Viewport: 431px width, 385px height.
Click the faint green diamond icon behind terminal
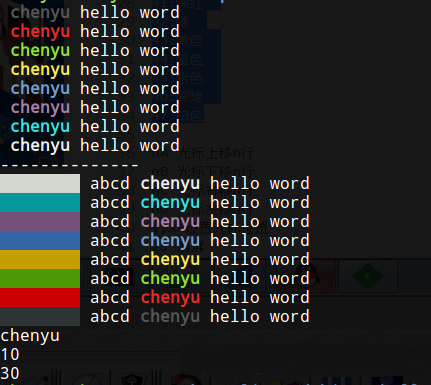tap(368, 276)
